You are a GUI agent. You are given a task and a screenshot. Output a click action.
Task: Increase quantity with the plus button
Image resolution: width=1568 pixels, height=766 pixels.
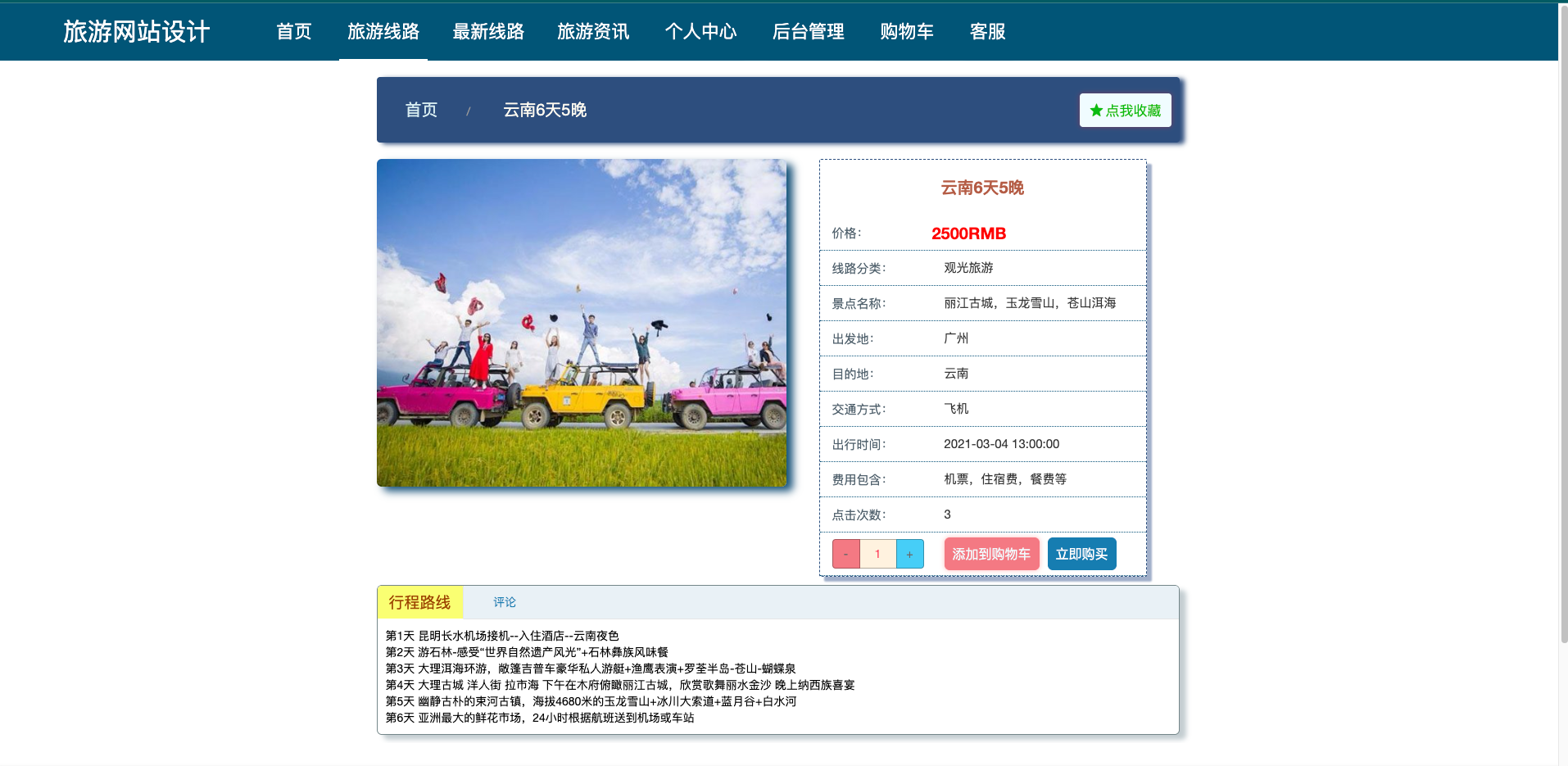pyautogui.click(x=910, y=555)
